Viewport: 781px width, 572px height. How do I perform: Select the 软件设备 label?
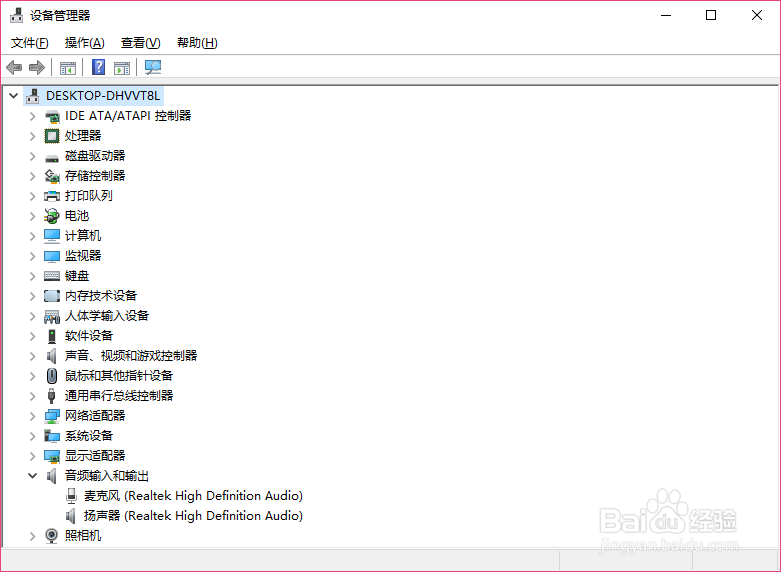89,336
